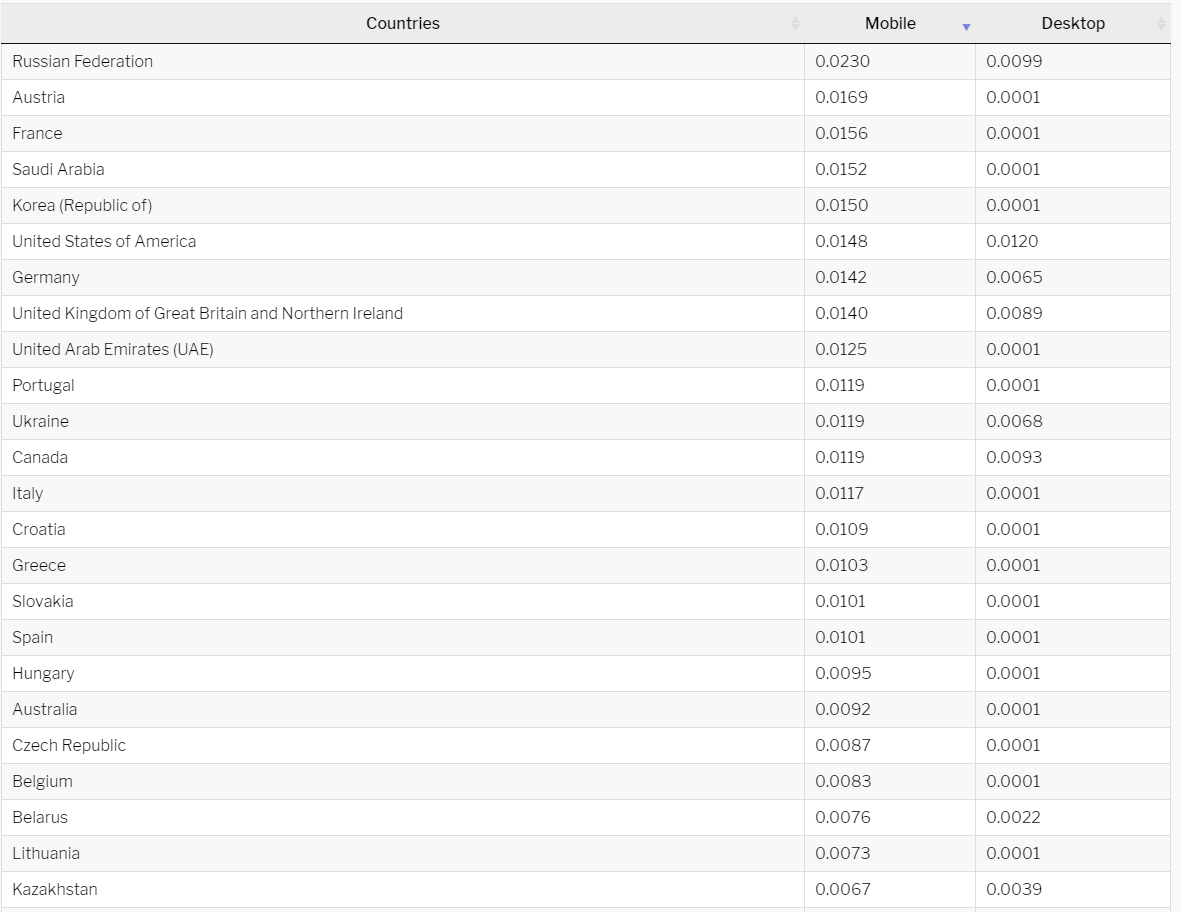Click the Desktop column sort arrows icon
1181x912 pixels.
pos(1161,24)
